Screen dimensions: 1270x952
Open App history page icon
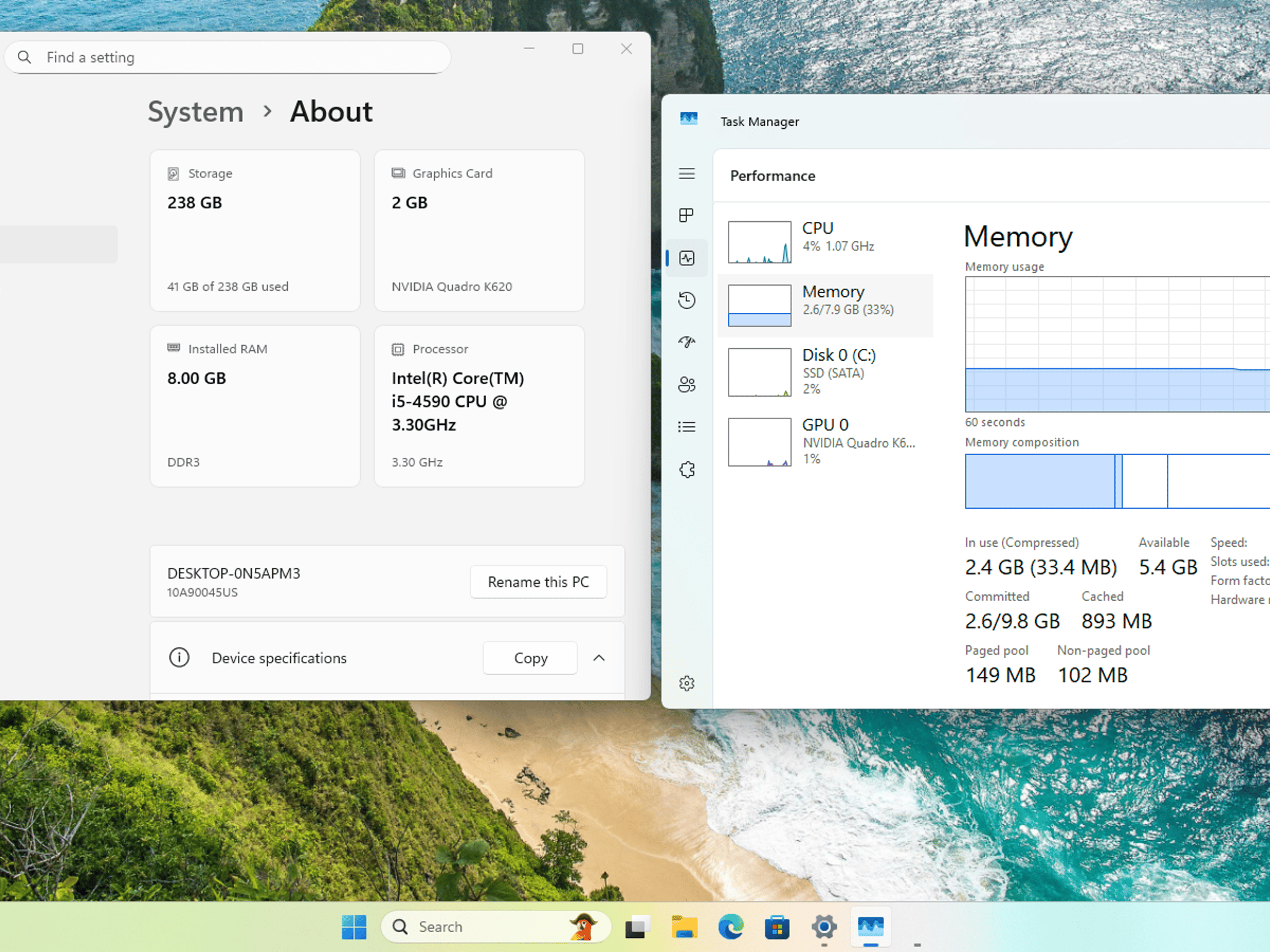point(686,300)
